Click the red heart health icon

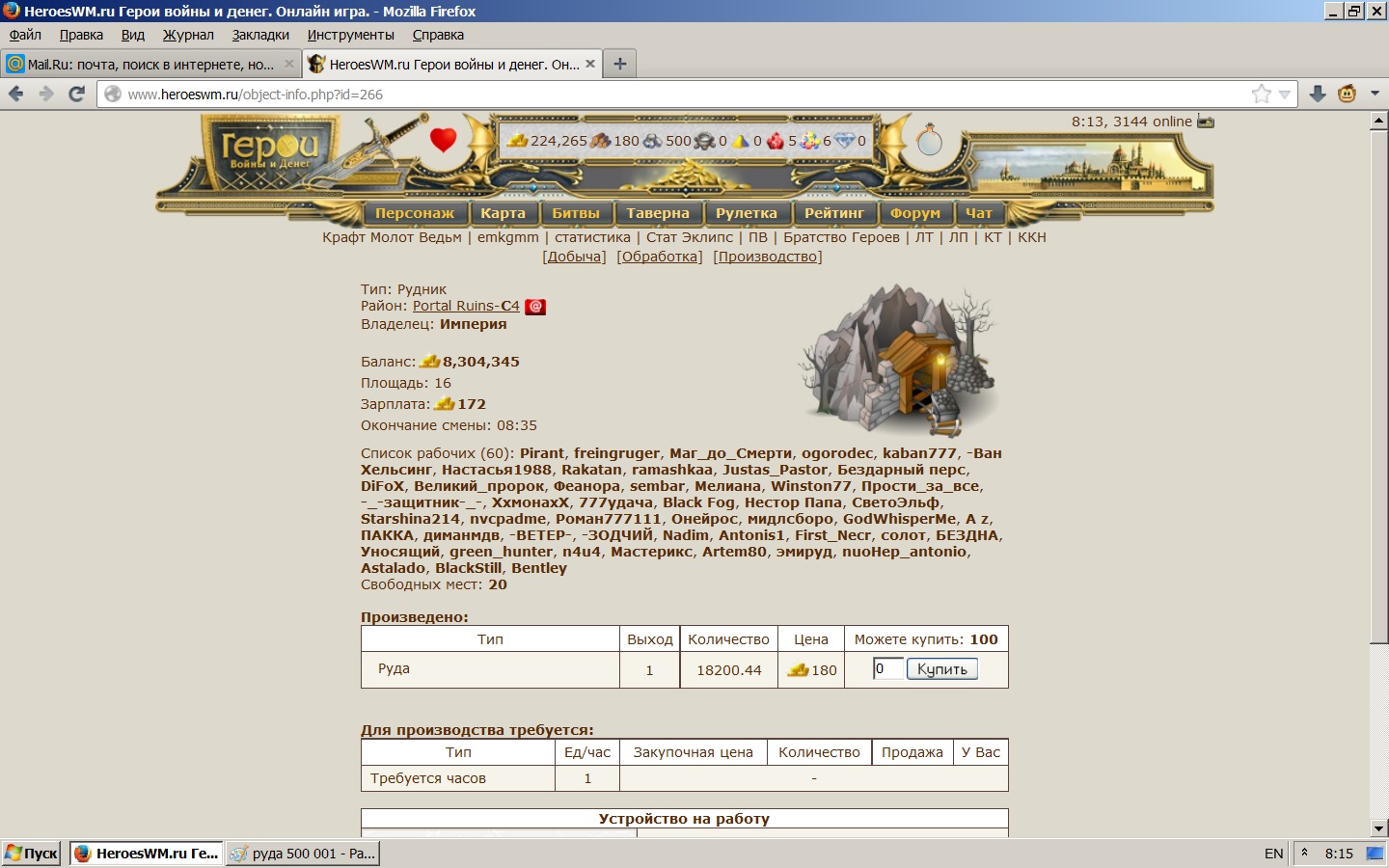(443, 140)
